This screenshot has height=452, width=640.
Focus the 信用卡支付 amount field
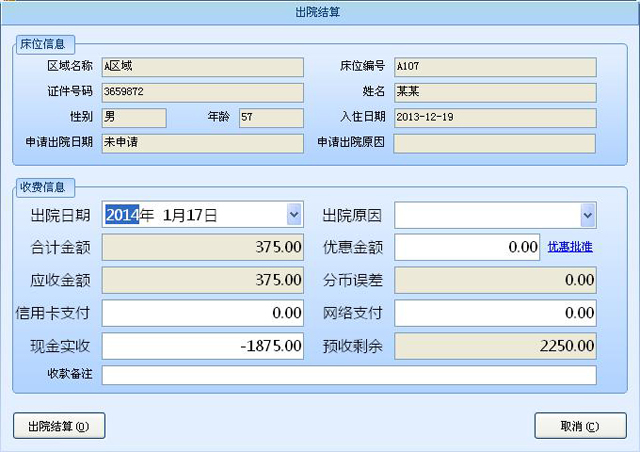tap(203, 313)
